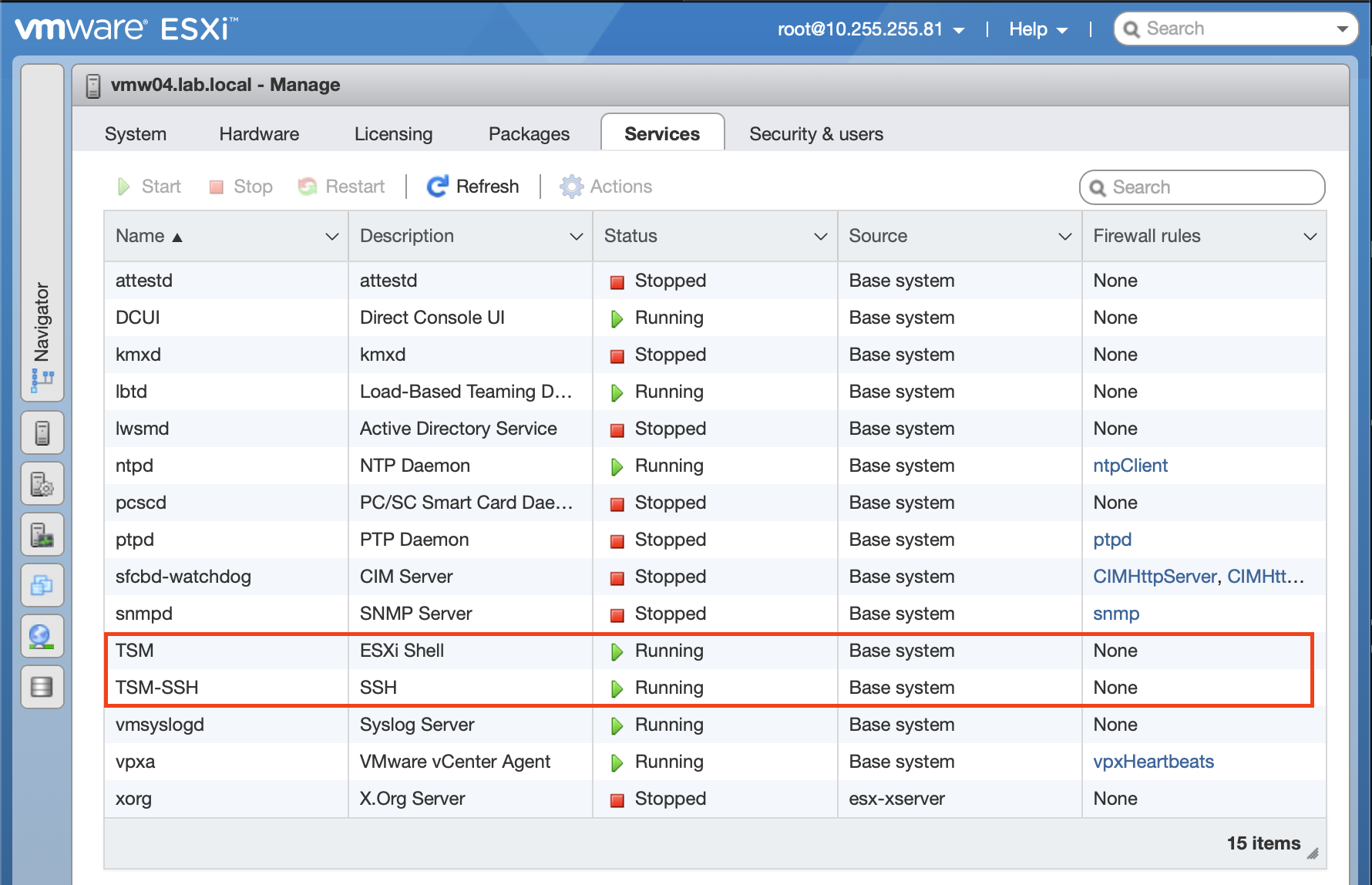This screenshot has height=885, width=1372.
Task: Open the CIMHttpServer firewall rule link
Action: 1154,577
